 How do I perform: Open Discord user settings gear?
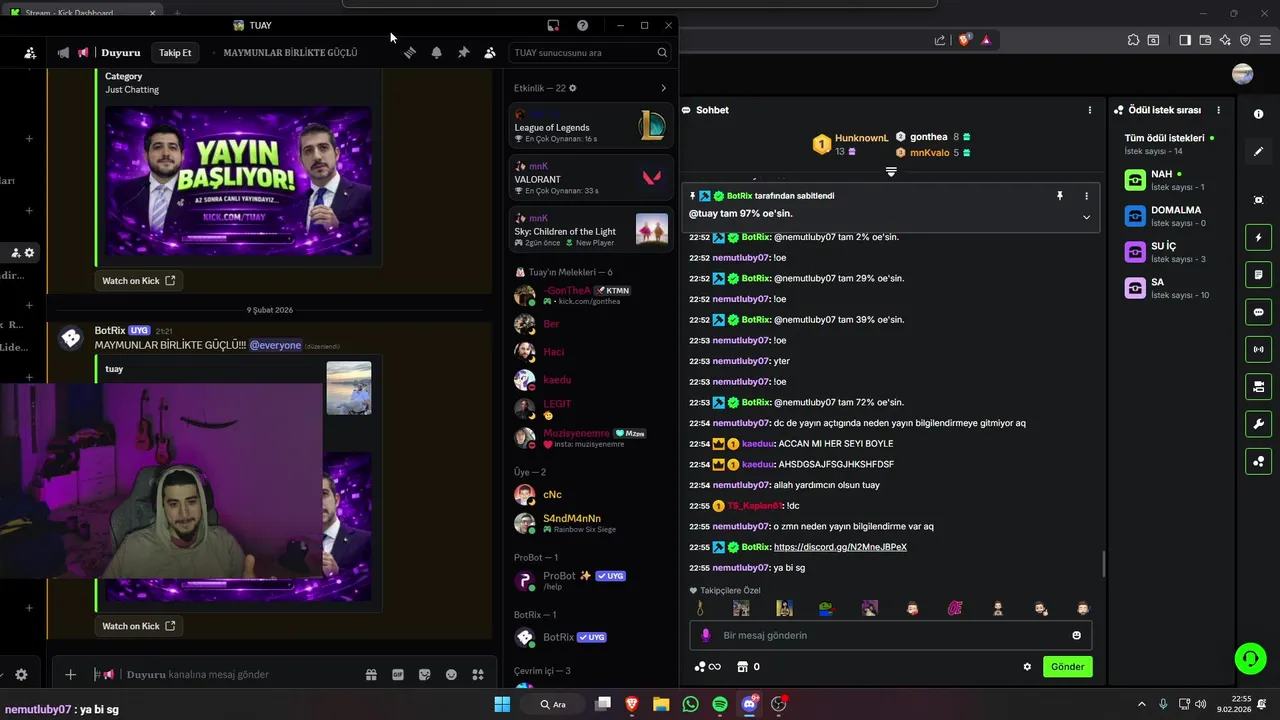pyautogui.click(x=21, y=675)
